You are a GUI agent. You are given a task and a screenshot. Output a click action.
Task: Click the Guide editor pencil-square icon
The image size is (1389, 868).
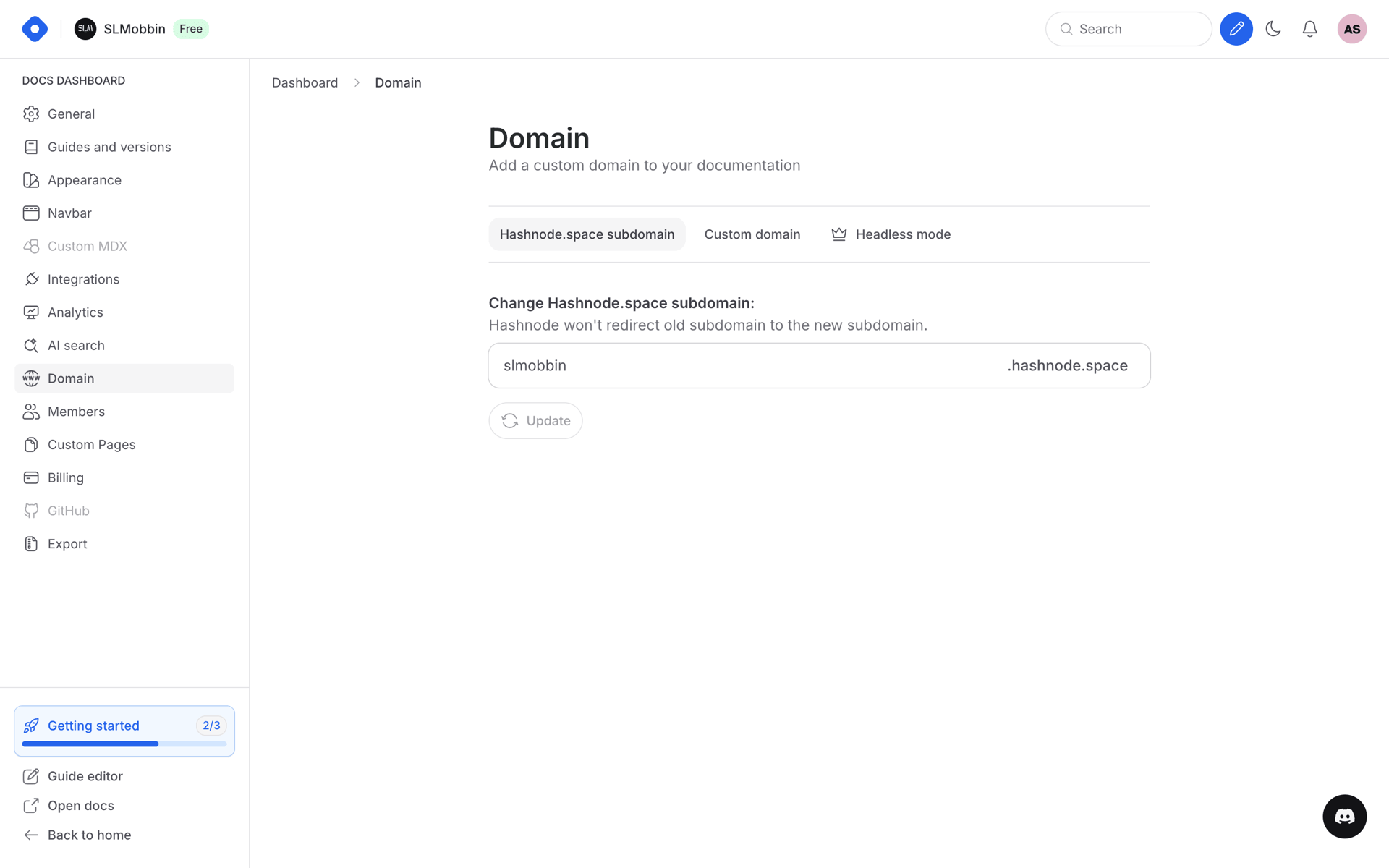31,776
